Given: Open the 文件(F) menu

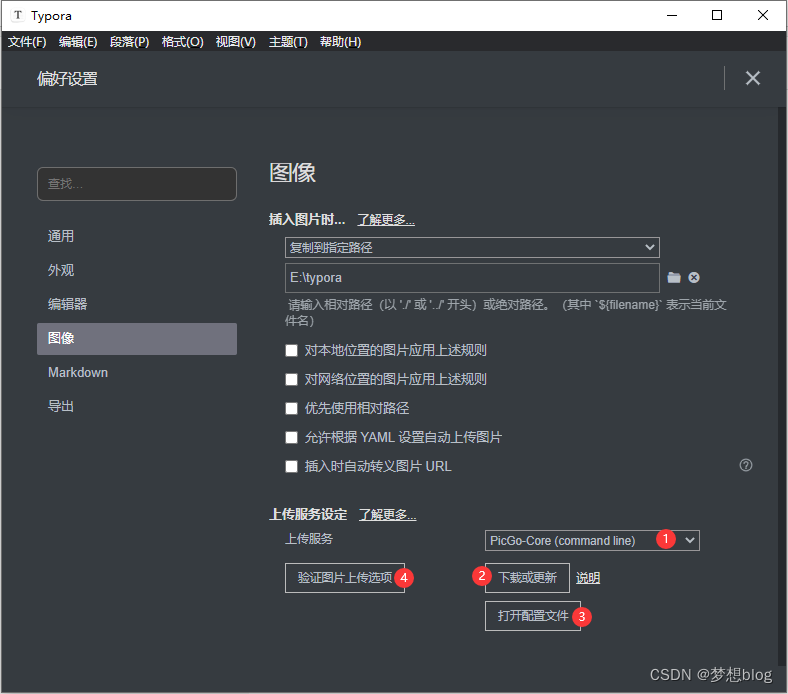Looking at the screenshot, I should coord(27,42).
